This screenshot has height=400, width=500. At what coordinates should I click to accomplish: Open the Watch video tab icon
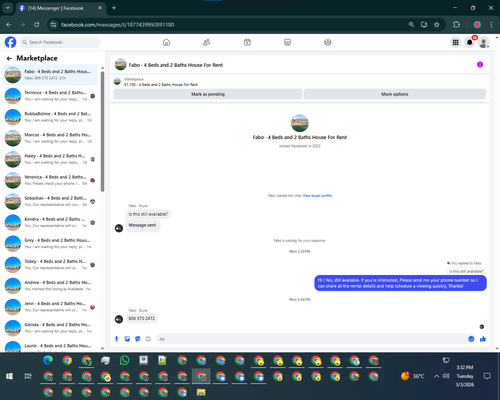point(247,42)
